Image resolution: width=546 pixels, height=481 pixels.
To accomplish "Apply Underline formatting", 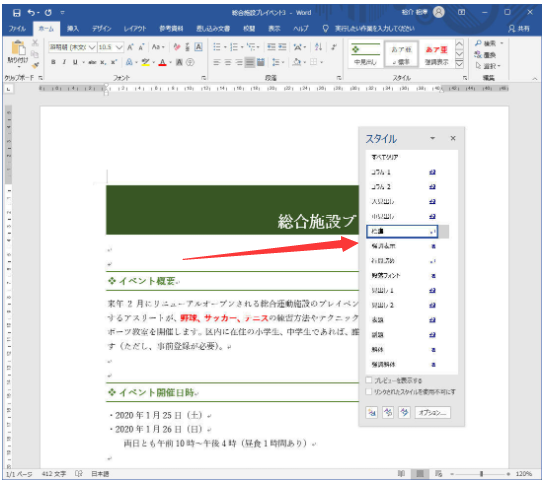I will (x=75, y=62).
